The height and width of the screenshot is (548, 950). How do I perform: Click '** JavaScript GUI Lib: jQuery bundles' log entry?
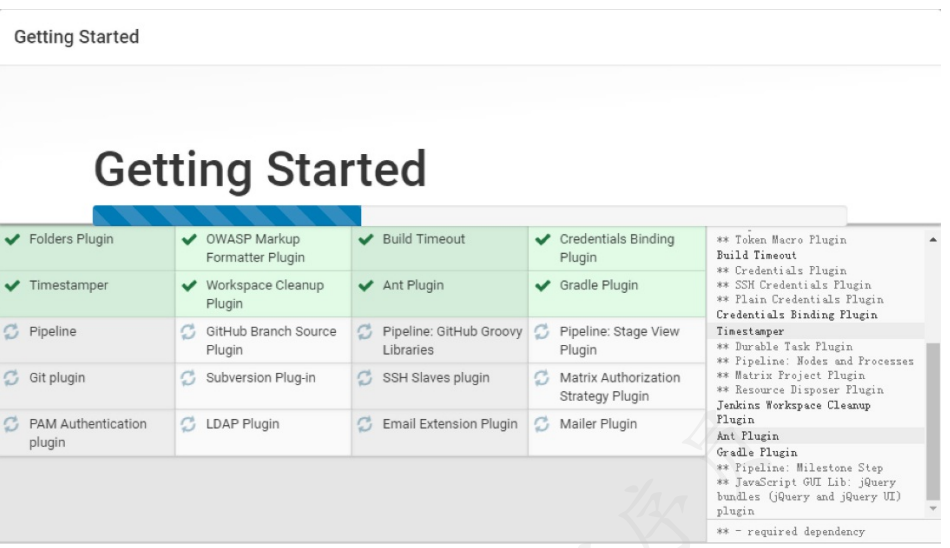[809, 496]
